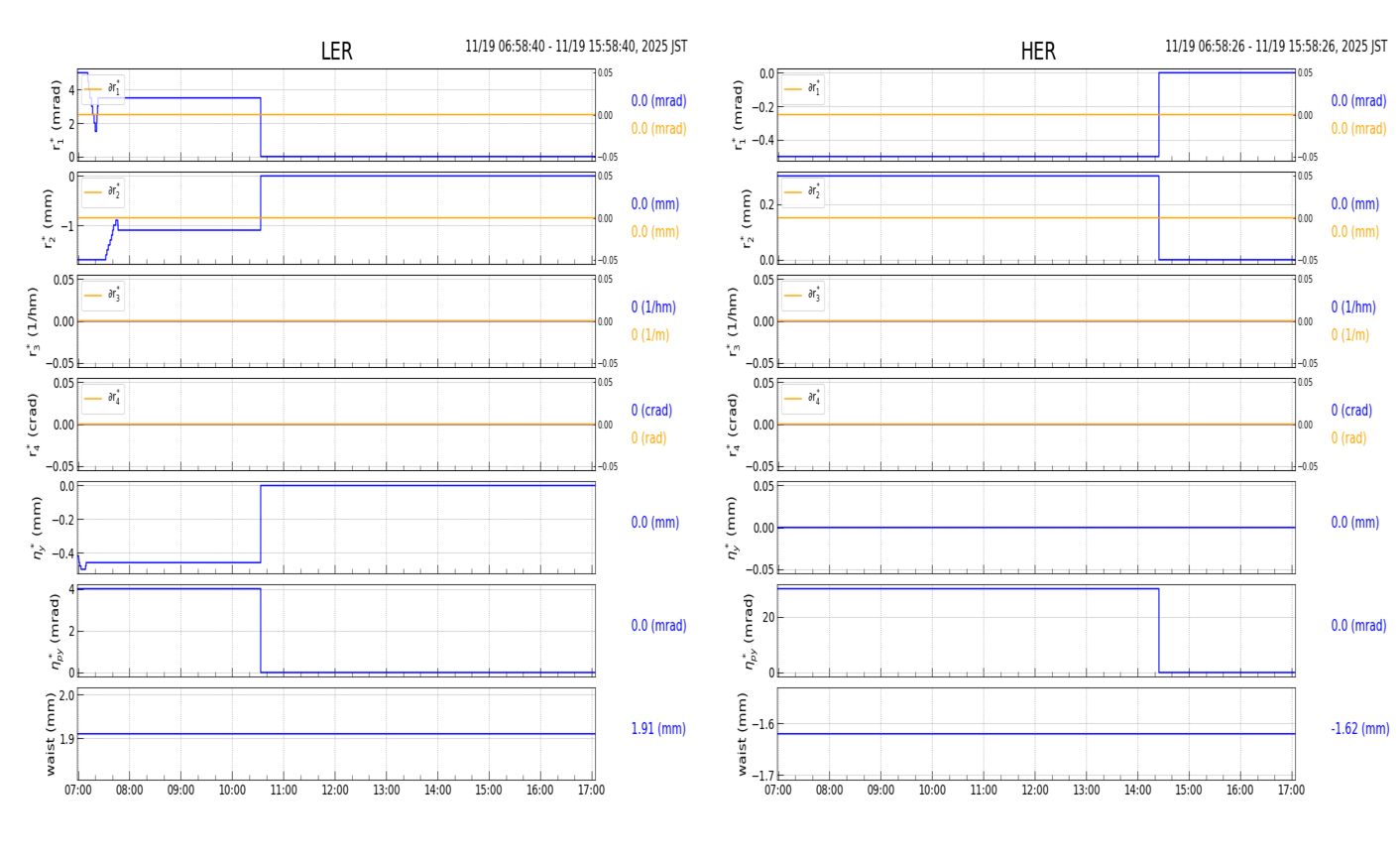Click blue 0.0 (mm) value beside HER r2* plot
The width and height of the screenshot is (1400, 857).
coord(1355,204)
